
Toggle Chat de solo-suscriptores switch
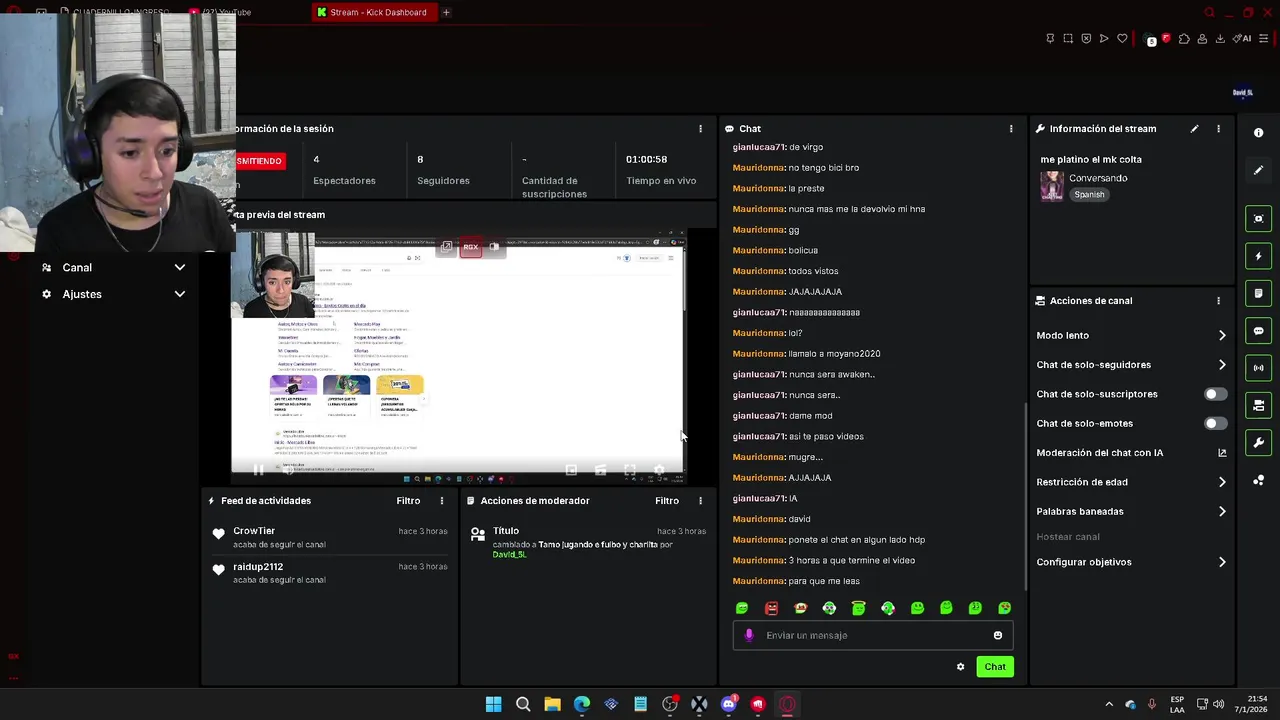point(1215,394)
